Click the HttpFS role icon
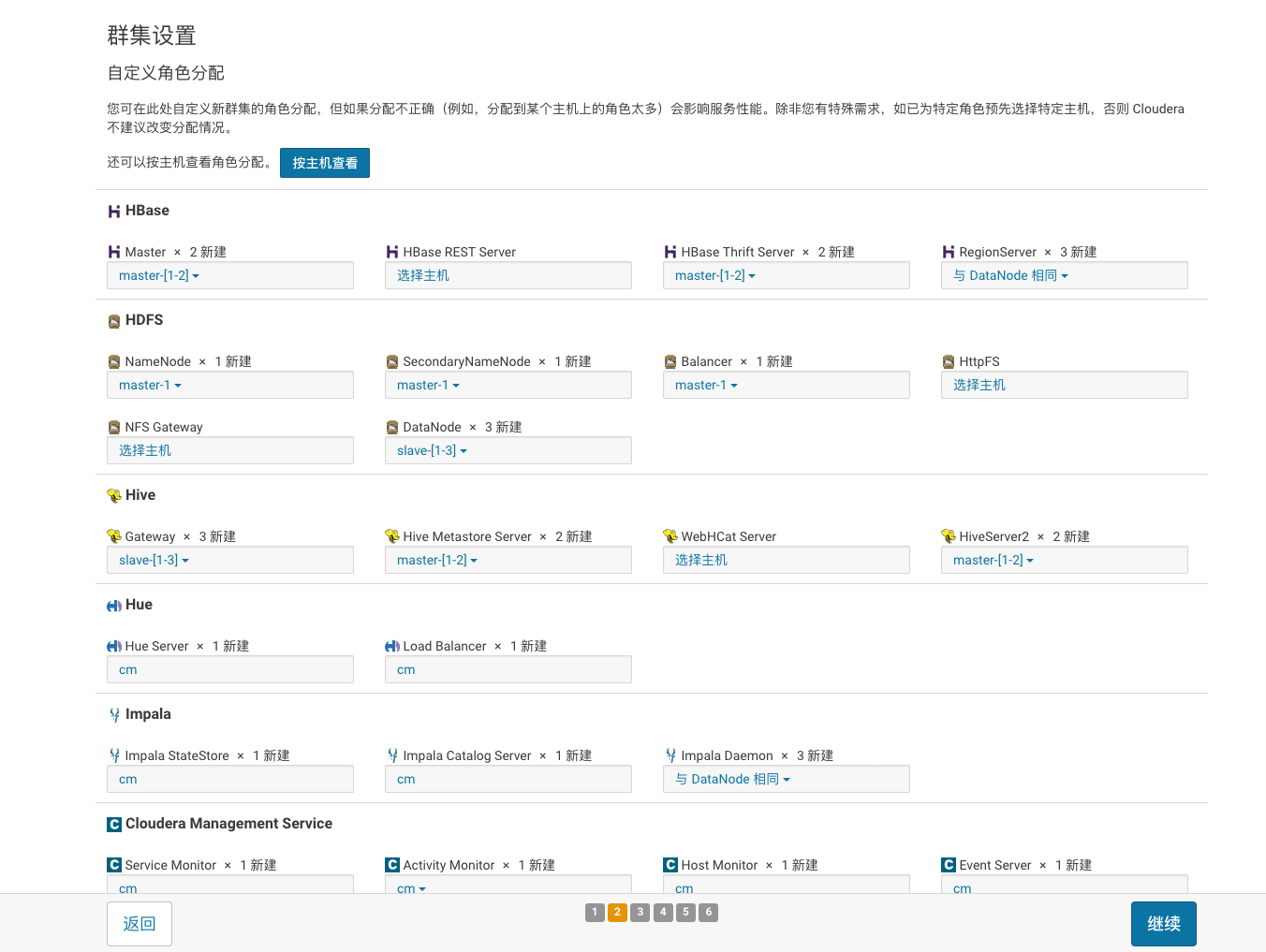 point(949,361)
